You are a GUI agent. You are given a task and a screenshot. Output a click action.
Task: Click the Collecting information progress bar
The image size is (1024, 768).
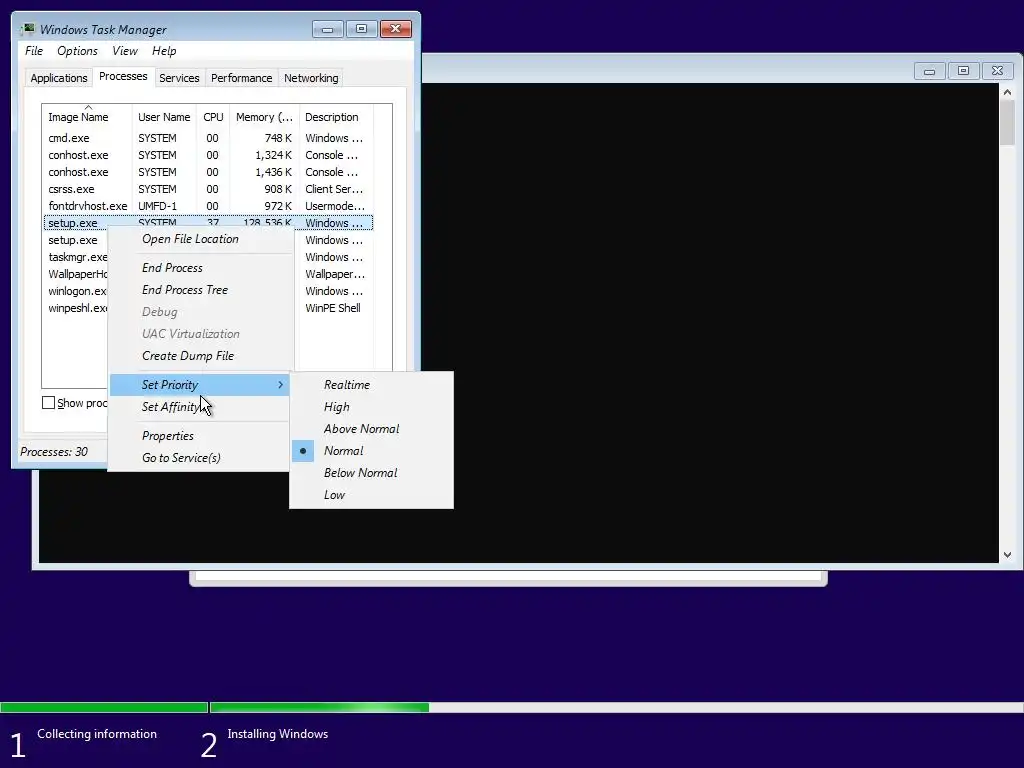click(104, 707)
